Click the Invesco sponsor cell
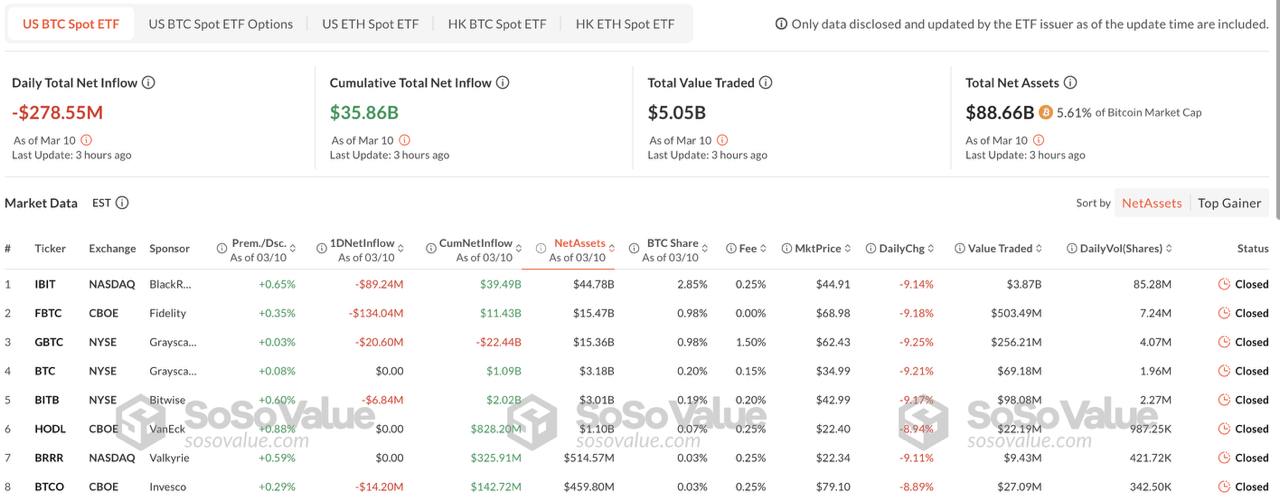 click(168, 487)
